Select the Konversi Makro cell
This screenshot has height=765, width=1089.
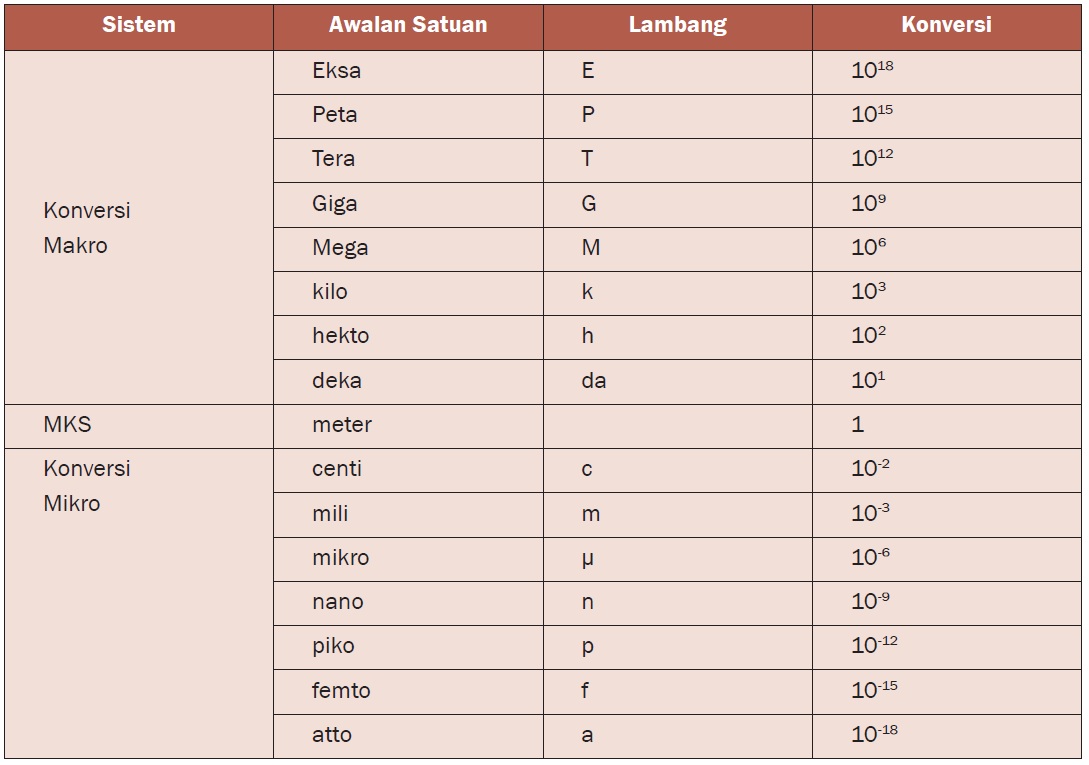click(x=87, y=228)
